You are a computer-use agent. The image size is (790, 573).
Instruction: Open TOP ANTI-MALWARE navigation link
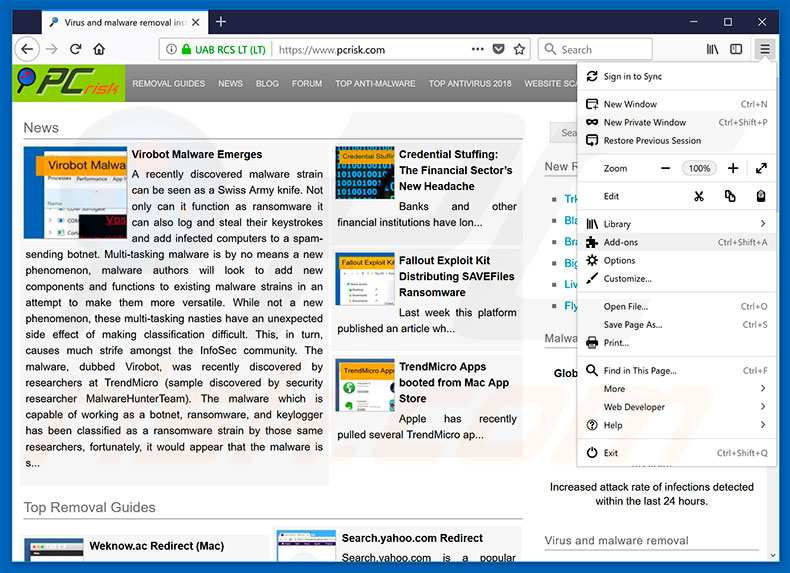(x=375, y=84)
